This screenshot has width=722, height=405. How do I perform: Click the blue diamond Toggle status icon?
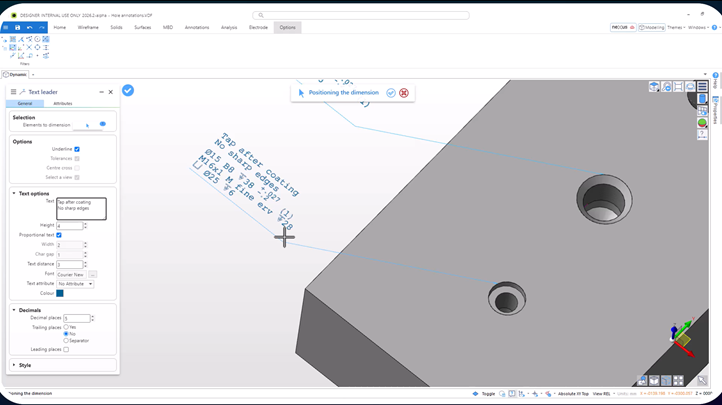tap(475, 394)
